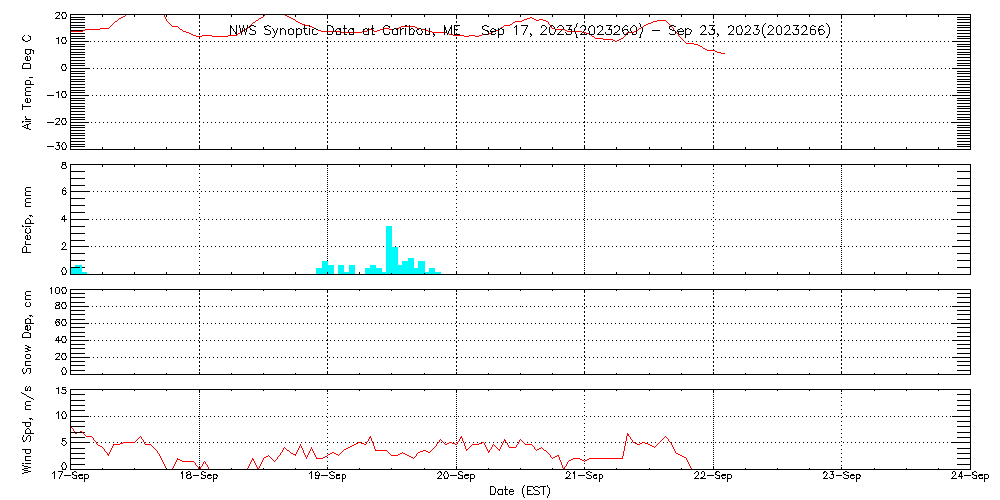This screenshot has height=500, width=1000.
Task: Select the 17-Sep date tick label
Action: pyautogui.click(x=72, y=478)
